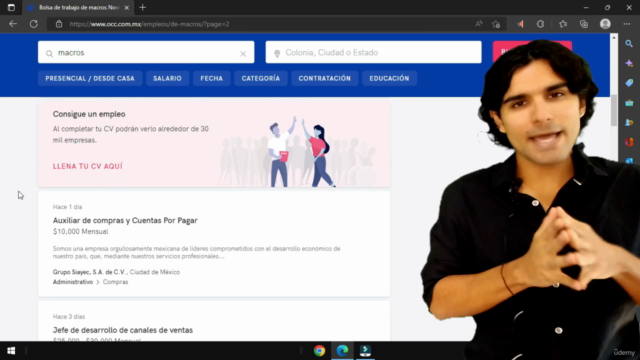The image size is (640, 360).
Task: Open browser extensions menu
Action: 540,24
